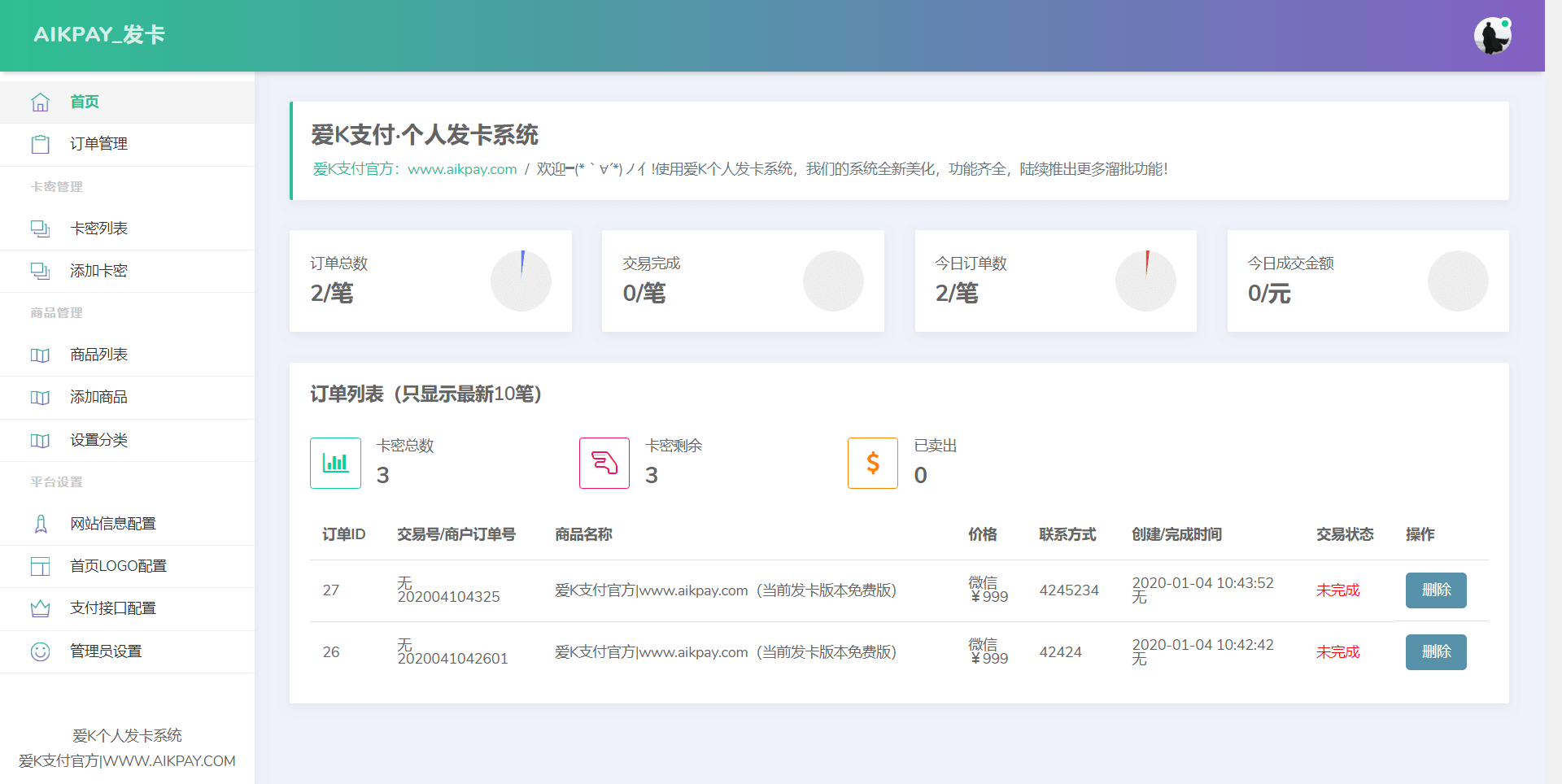Open 商品列表 page
The width and height of the screenshot is (1562, 784).
point(127,355)
